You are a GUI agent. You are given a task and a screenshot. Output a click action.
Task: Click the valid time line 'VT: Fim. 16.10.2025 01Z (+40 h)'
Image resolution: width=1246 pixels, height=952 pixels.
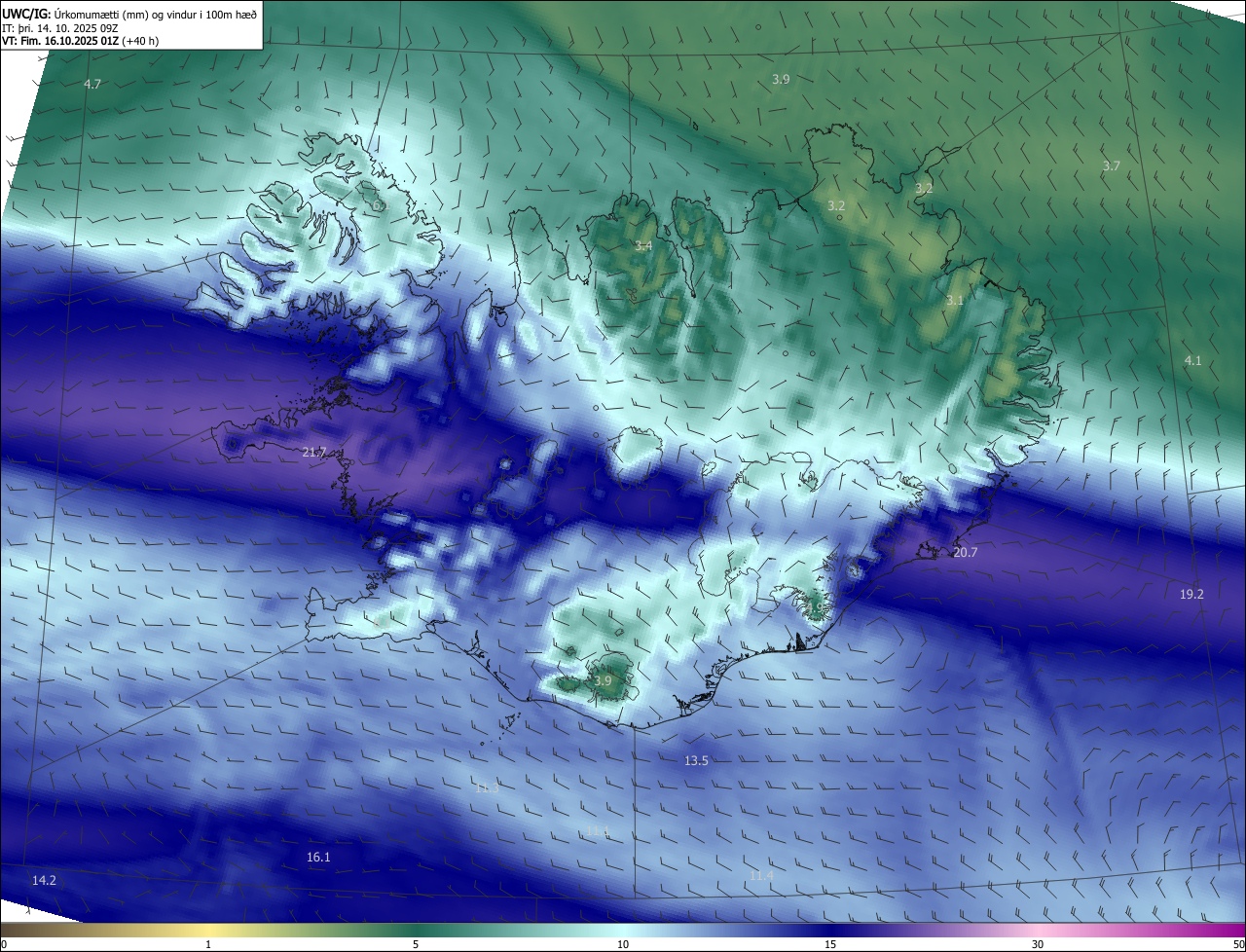click(81, 41)
